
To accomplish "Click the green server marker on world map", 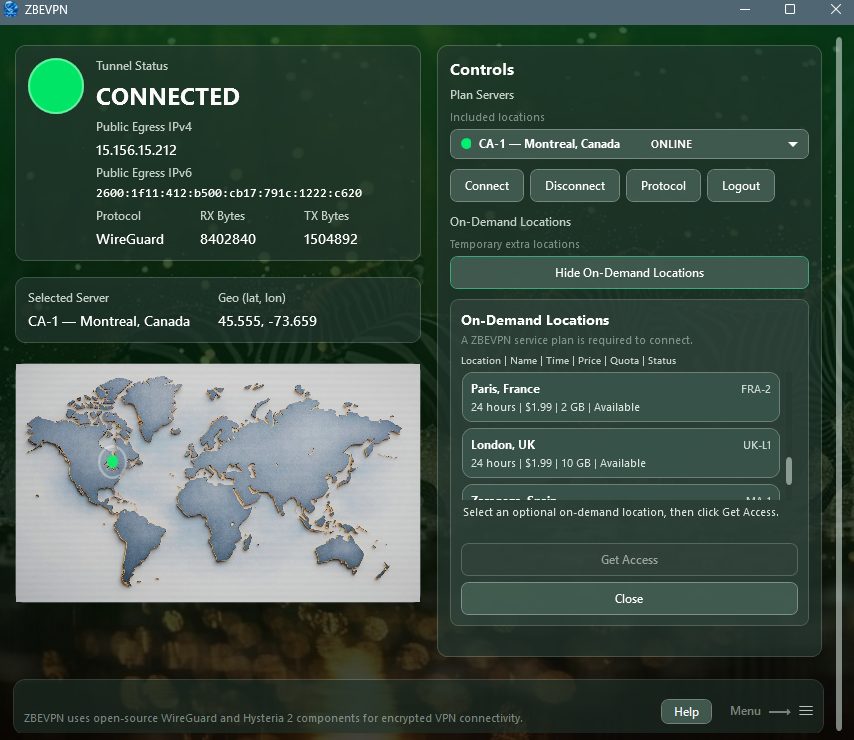I will pos(113,462).
